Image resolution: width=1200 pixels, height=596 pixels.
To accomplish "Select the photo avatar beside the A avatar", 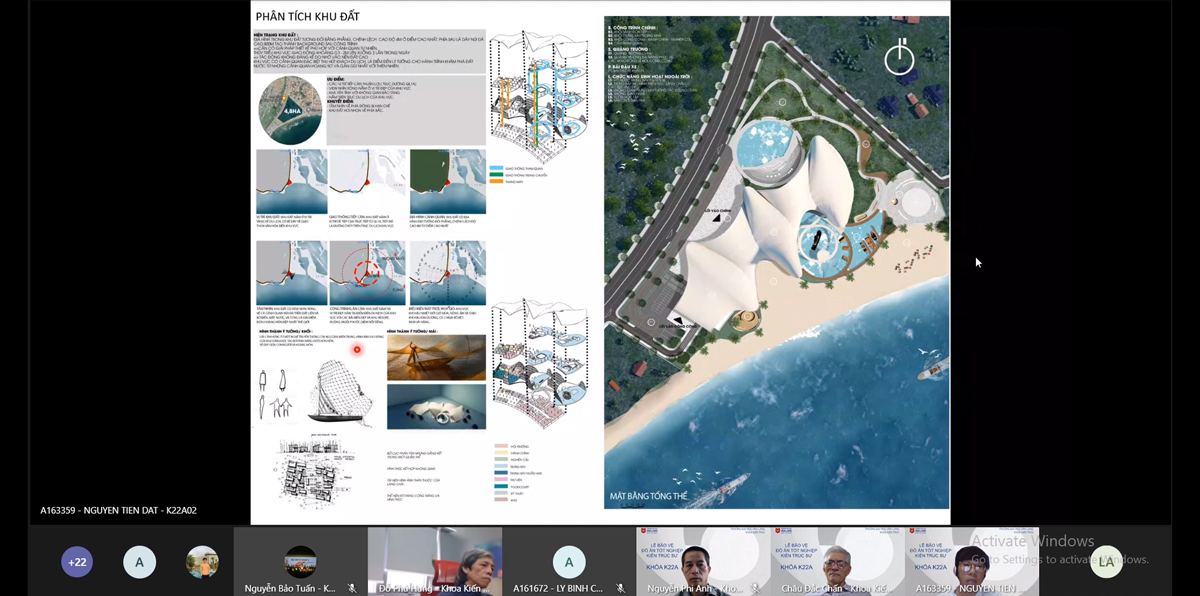I will tap(202, 562).
